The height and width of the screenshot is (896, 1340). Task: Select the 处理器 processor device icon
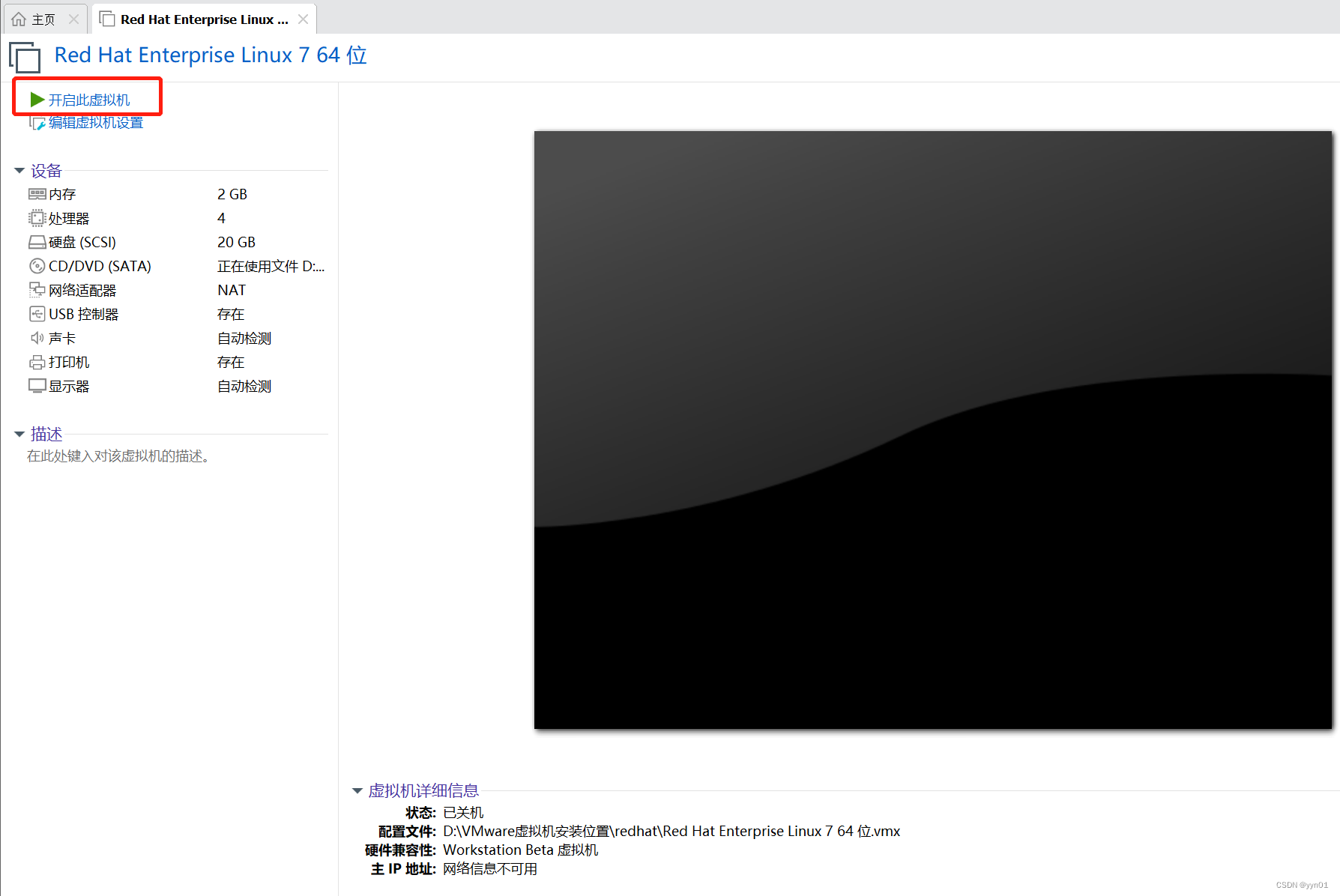(x=37, y=217)
